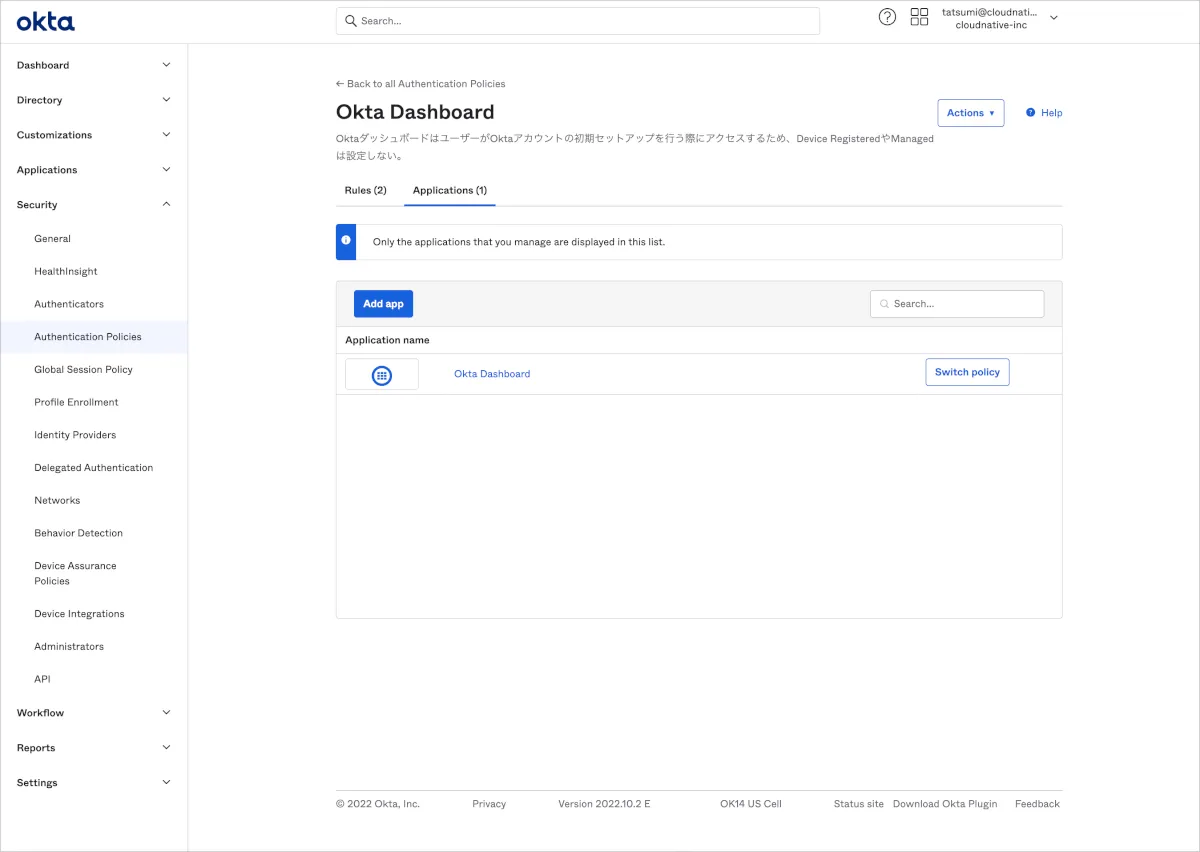
Task: Select the Applications (1) tab
Action: pyautogui.click(x=450, y=190)
